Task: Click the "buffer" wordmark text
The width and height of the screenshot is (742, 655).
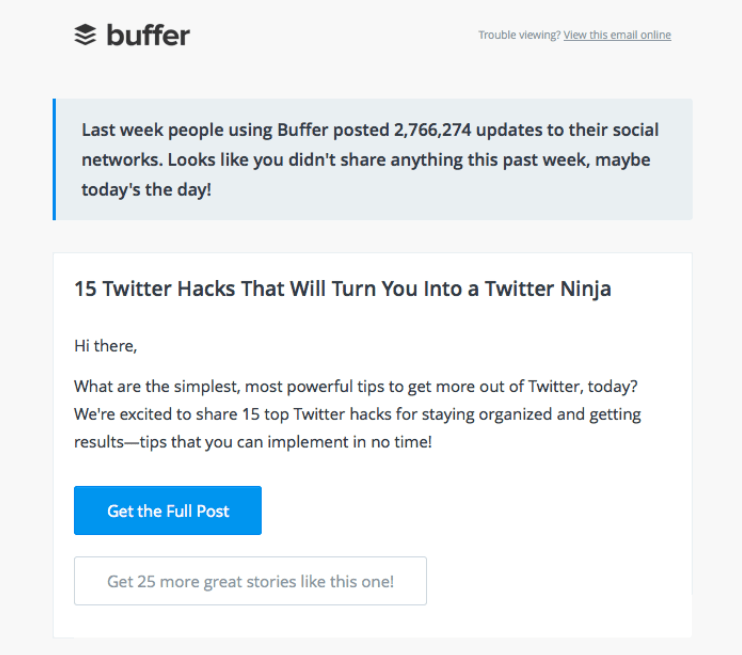Action: pyautogui.click(x=148, y=35)
